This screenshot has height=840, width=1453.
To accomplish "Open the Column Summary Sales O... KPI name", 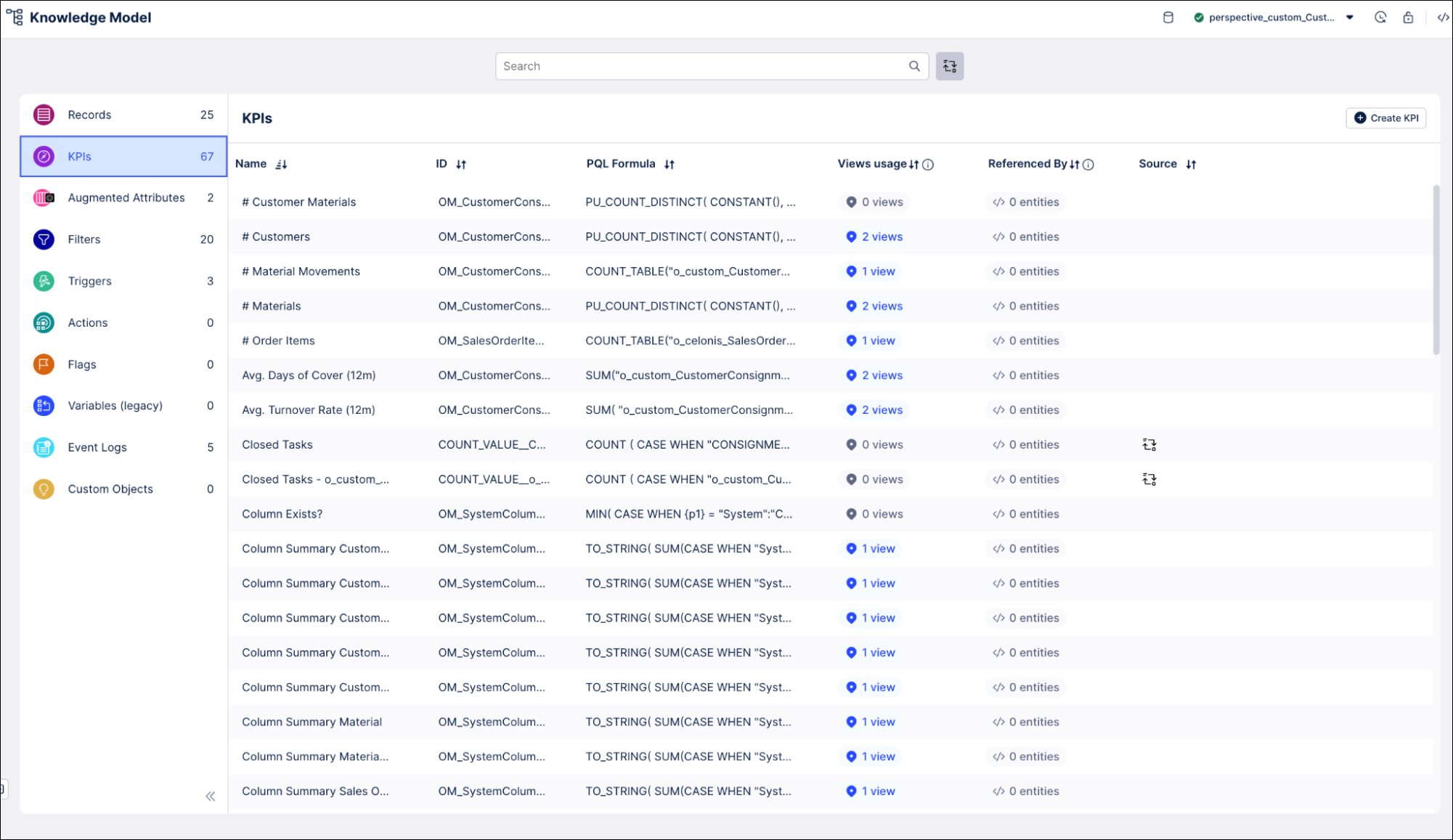I will click(315, 791).
